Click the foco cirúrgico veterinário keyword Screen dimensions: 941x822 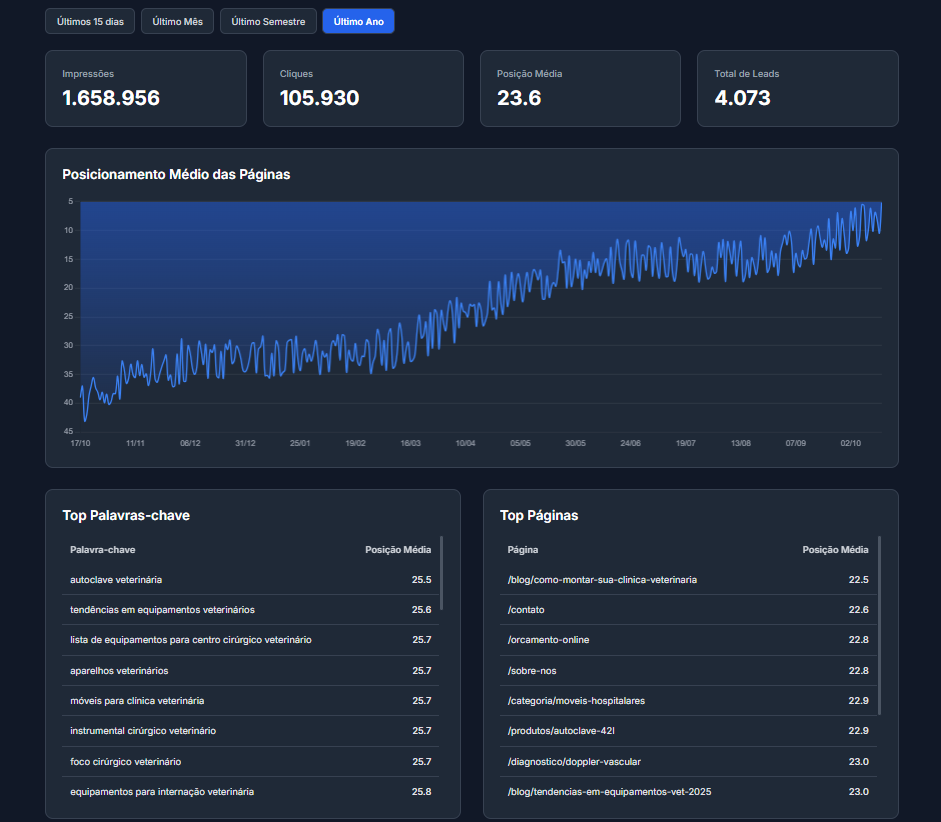(125, 762)
